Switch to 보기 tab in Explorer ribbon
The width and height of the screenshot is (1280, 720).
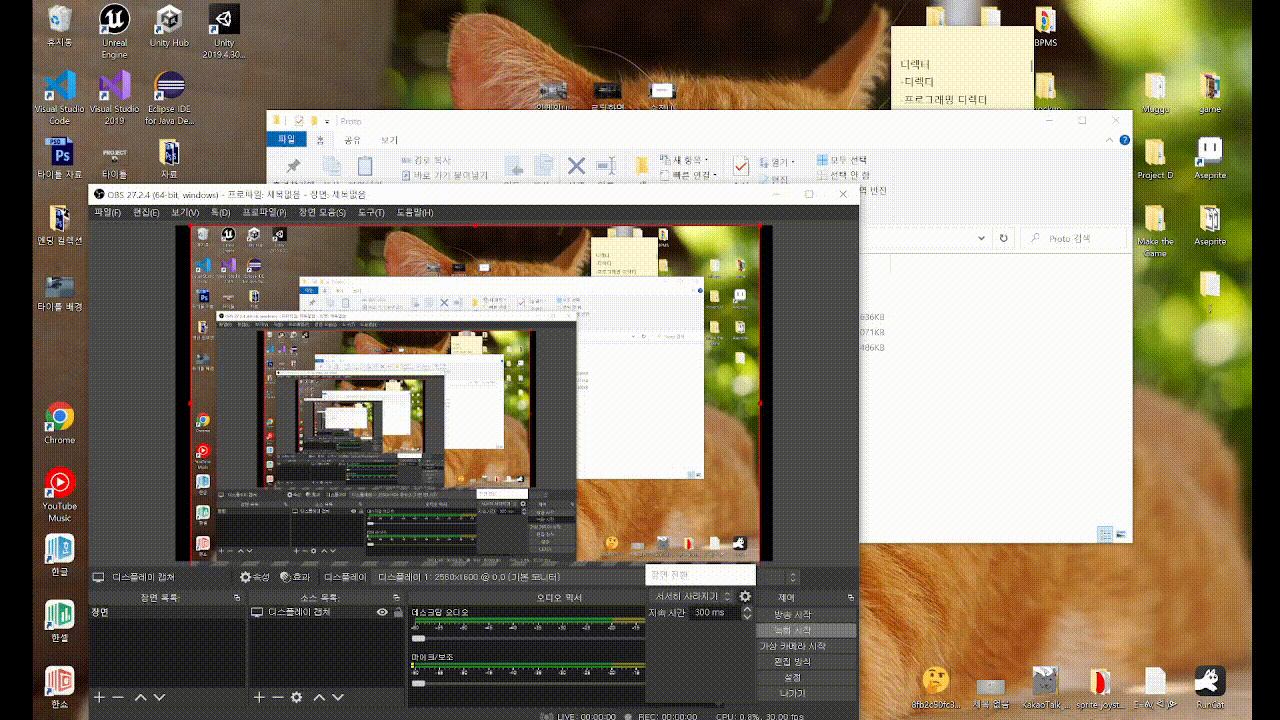tap(389, 140)
